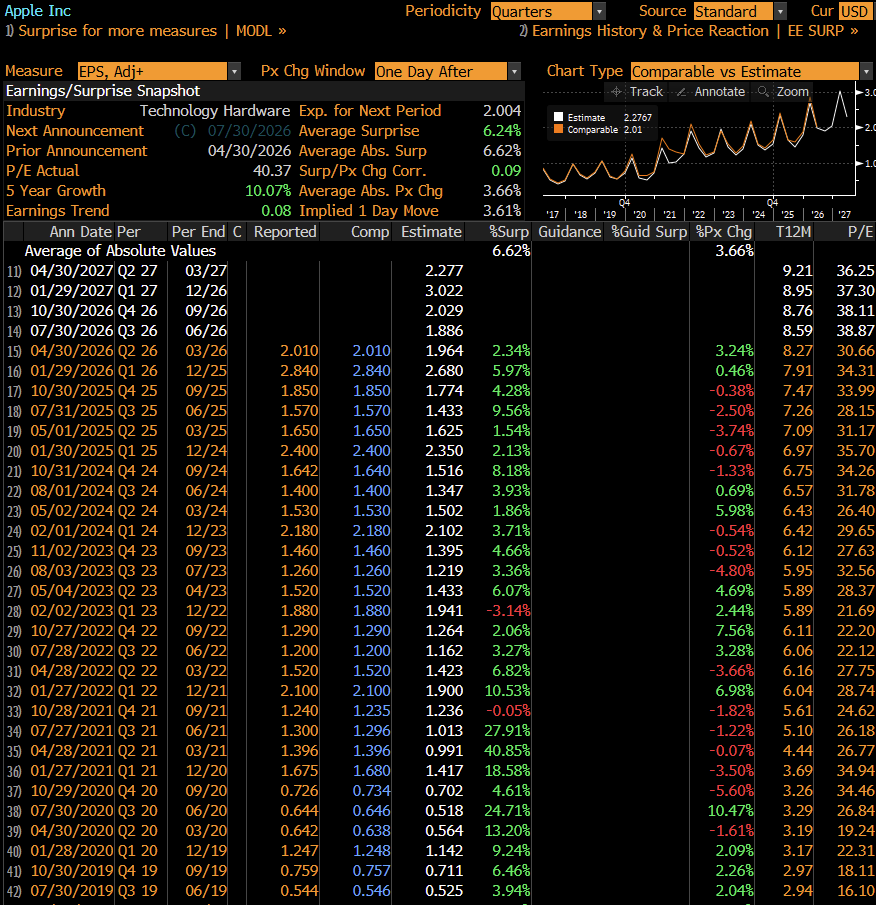Click the 0.734 Comp value
The image size is (876, 905).
click(372, 791)
